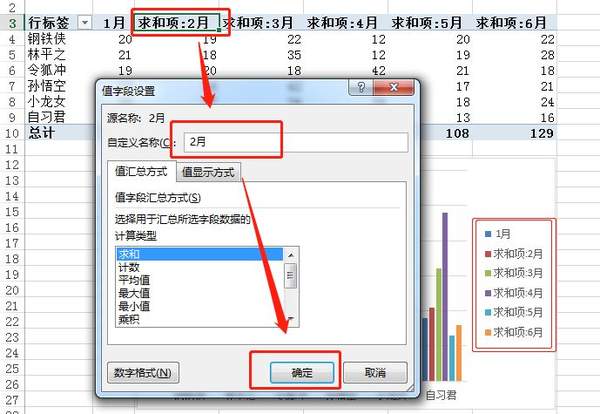The image size is (600, 414).
Task: Open the 行标签 filter dropdown
Action: (x=84, y=22)
